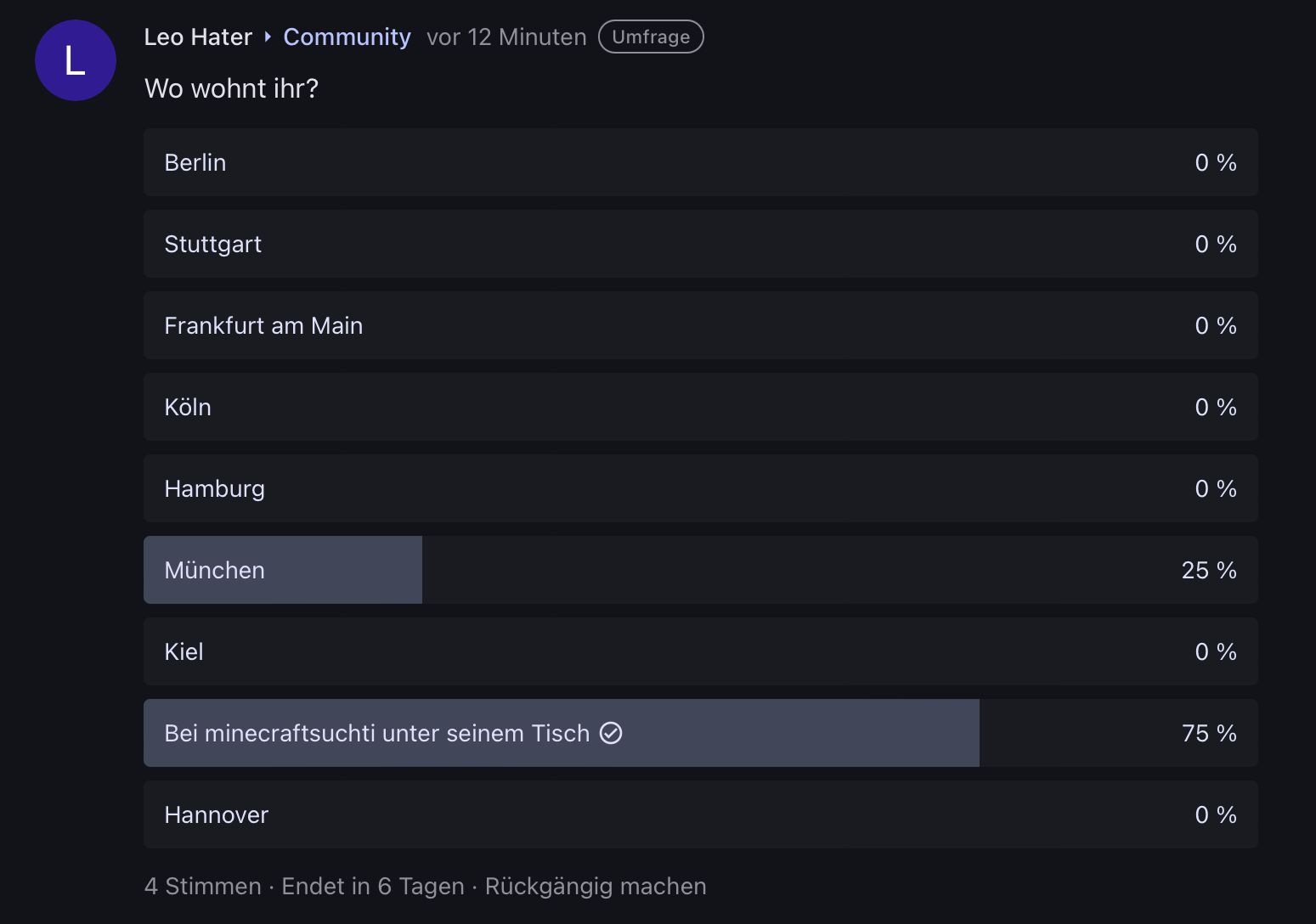The width and height of the screenshot is (1316, 924).
Task: Click the Umfrage badge
Action: [x=651, y=37]
